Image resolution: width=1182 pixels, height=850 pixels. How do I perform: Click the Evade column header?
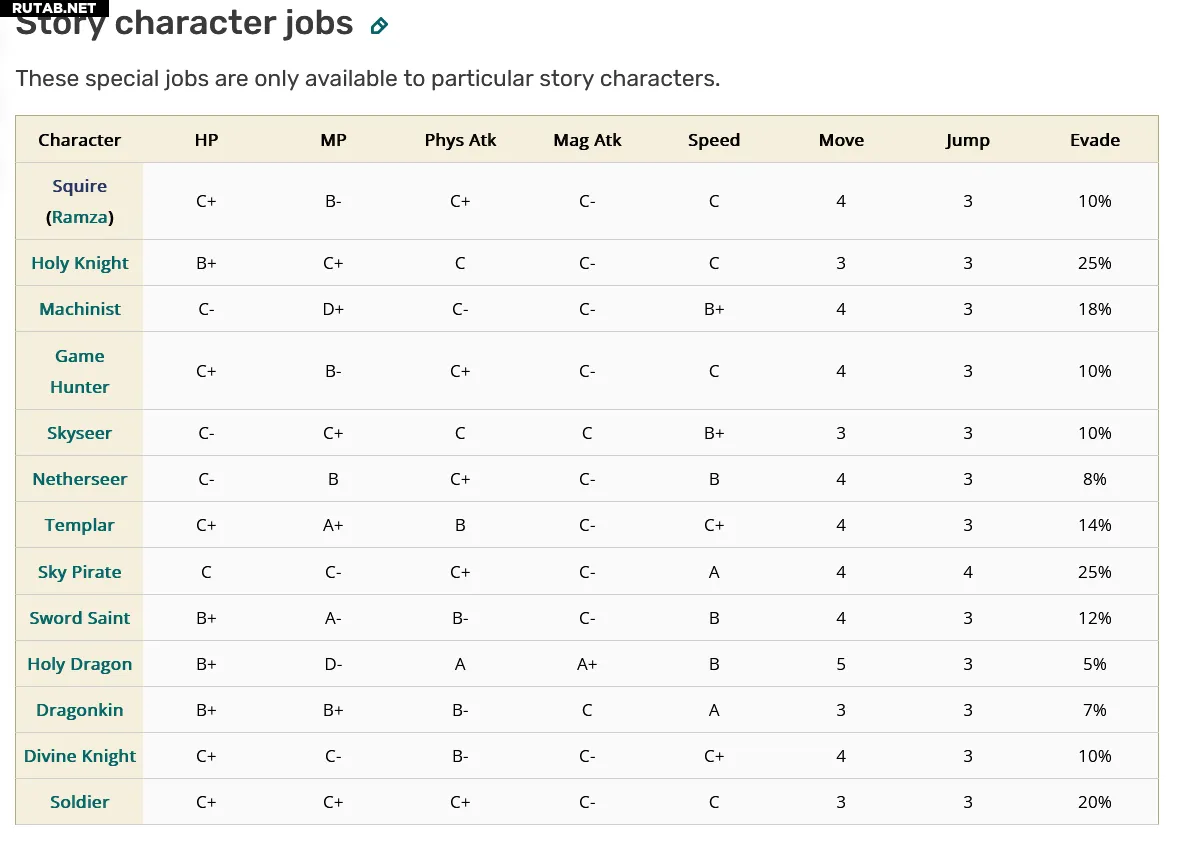(x=1095, y=140)
